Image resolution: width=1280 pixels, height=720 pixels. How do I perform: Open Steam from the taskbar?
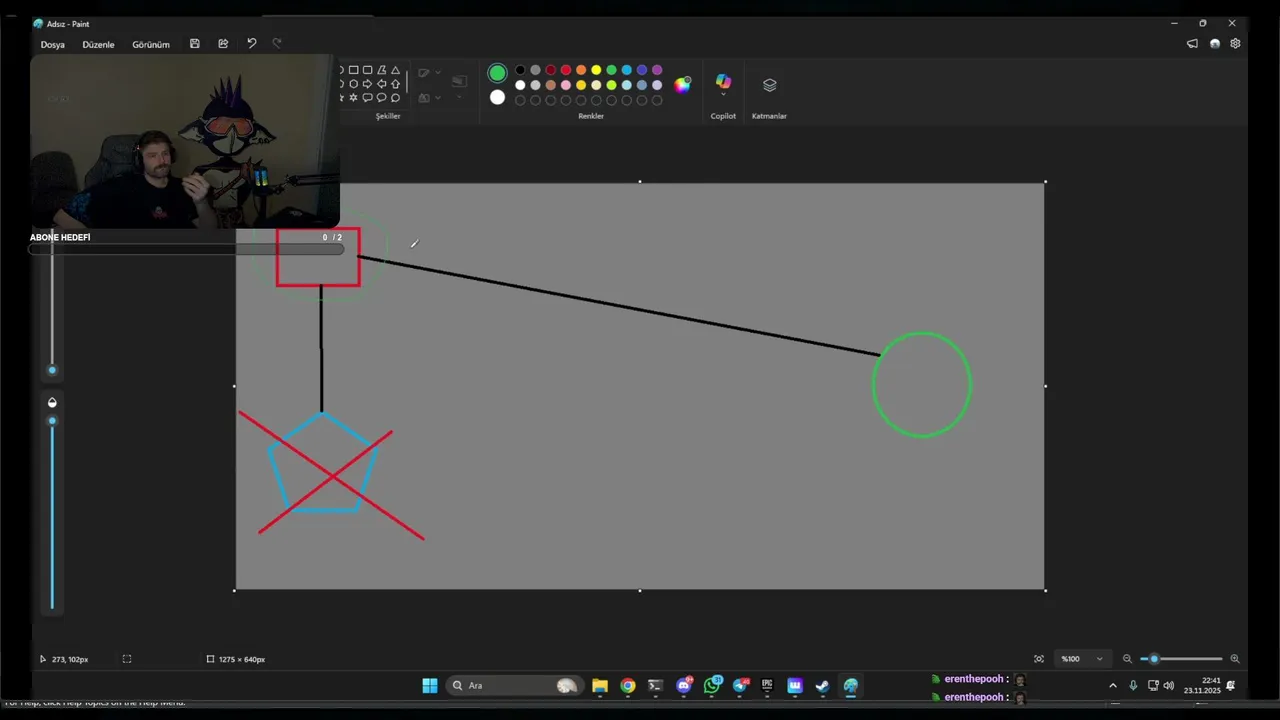coord(822,686)
